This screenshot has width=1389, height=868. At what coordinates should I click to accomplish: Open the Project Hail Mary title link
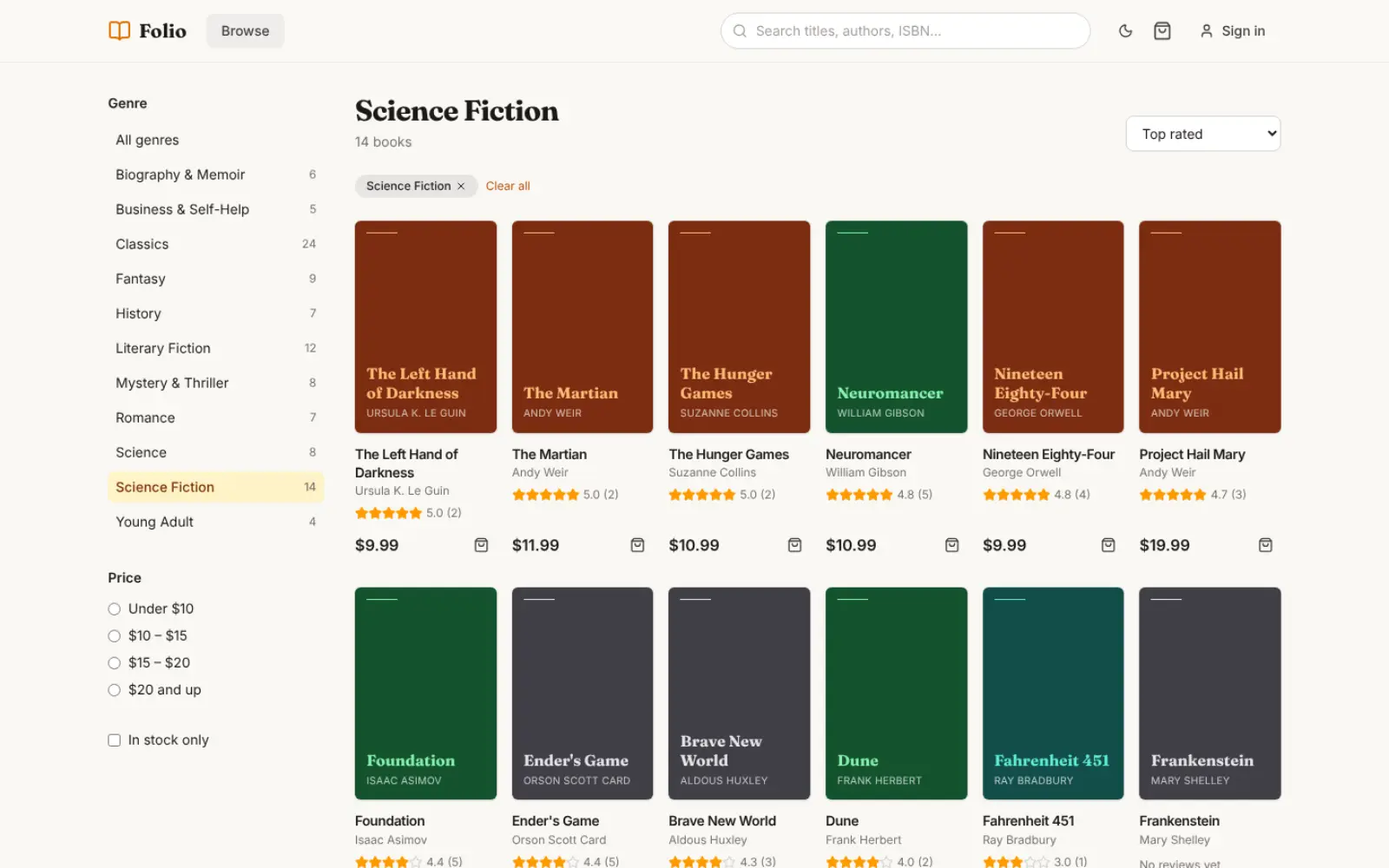[x=1192, y=454]
